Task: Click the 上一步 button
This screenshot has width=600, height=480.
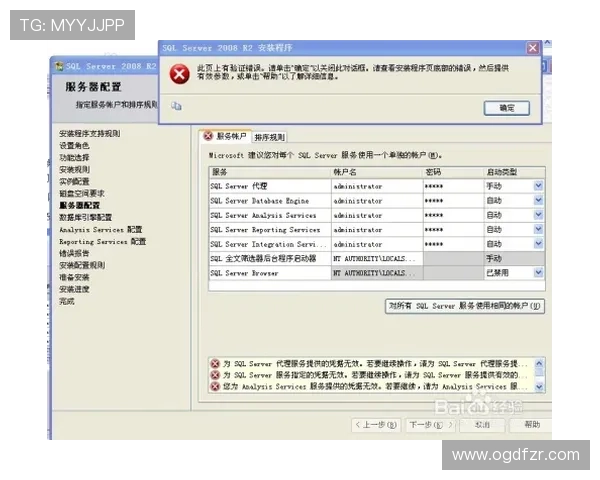Action: [x=376, y=425]
